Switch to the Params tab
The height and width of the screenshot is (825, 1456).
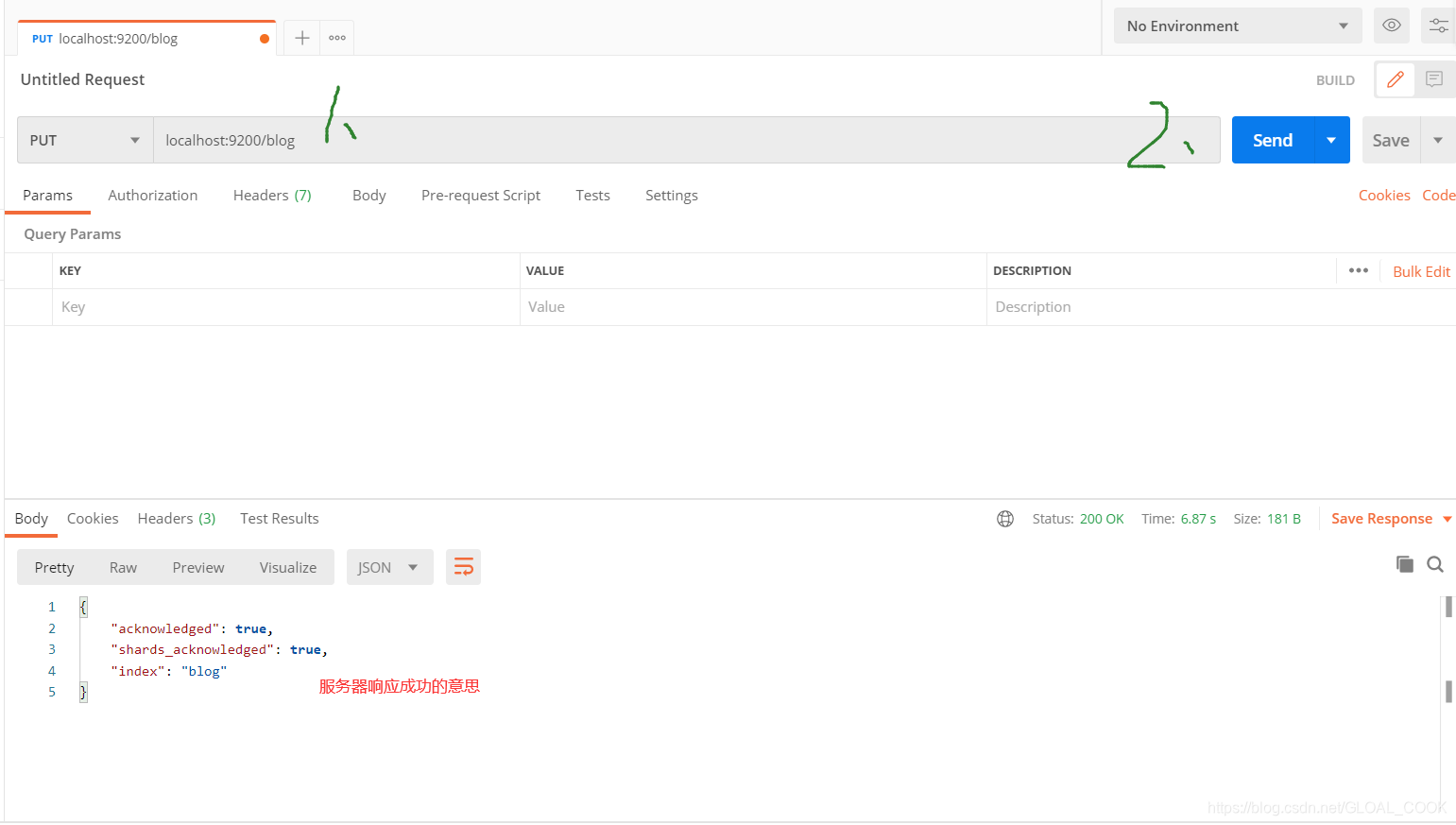tap(47, 195)
